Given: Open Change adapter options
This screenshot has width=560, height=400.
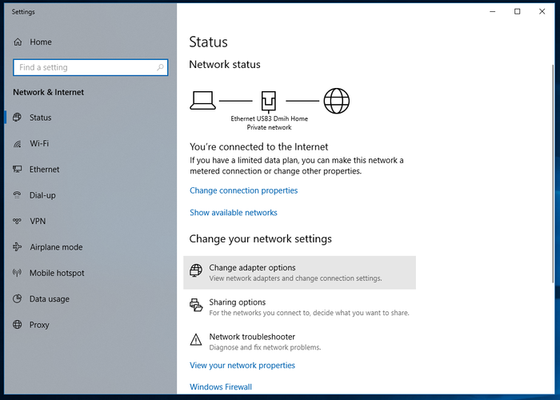Looking at the screenshot, I should (299, 272).
